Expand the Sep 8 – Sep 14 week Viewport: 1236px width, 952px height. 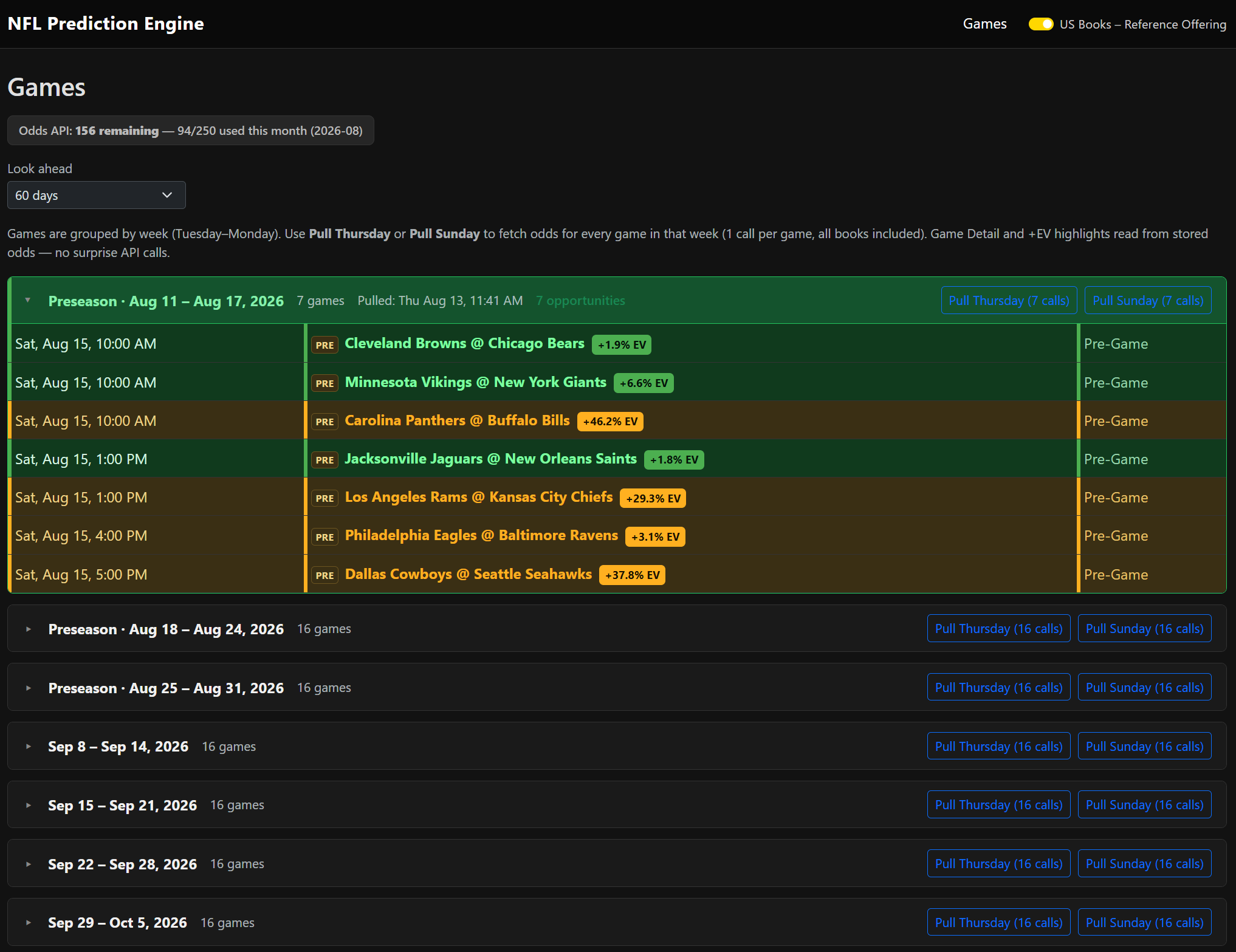pos(28,746)
